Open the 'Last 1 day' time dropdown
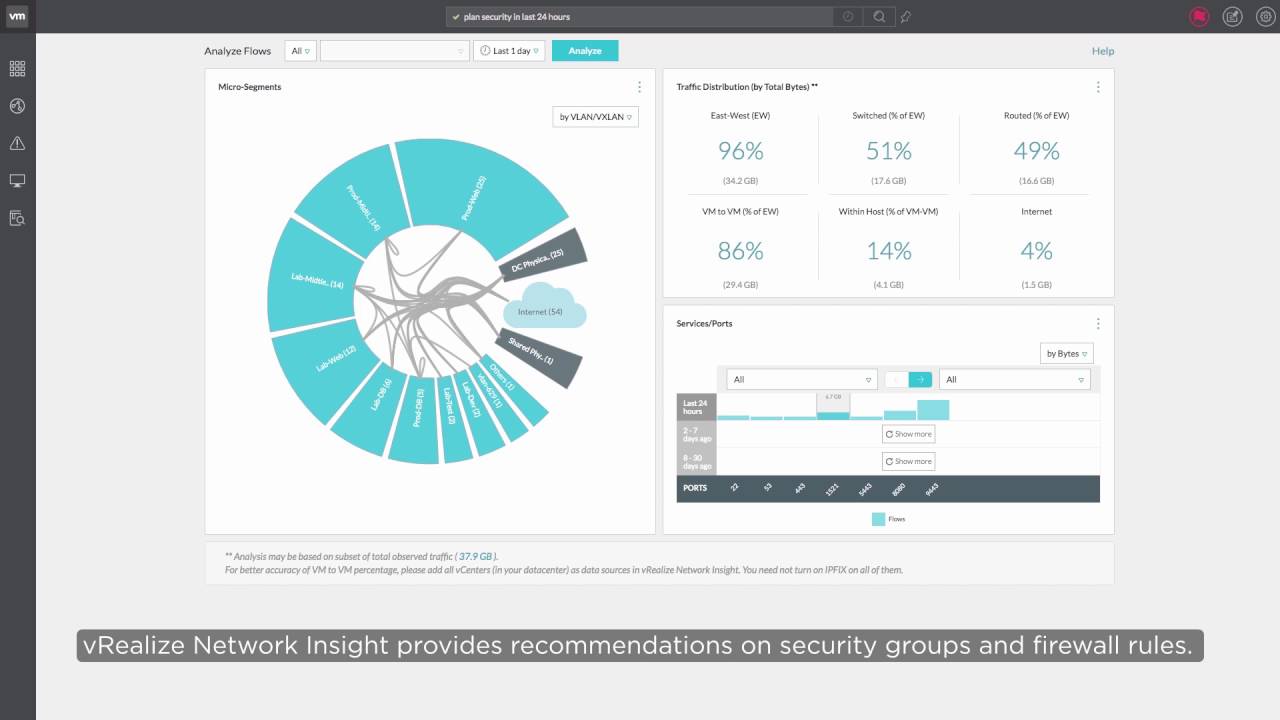This screenshot has height=720, width=1280. (x=509, y=51)
